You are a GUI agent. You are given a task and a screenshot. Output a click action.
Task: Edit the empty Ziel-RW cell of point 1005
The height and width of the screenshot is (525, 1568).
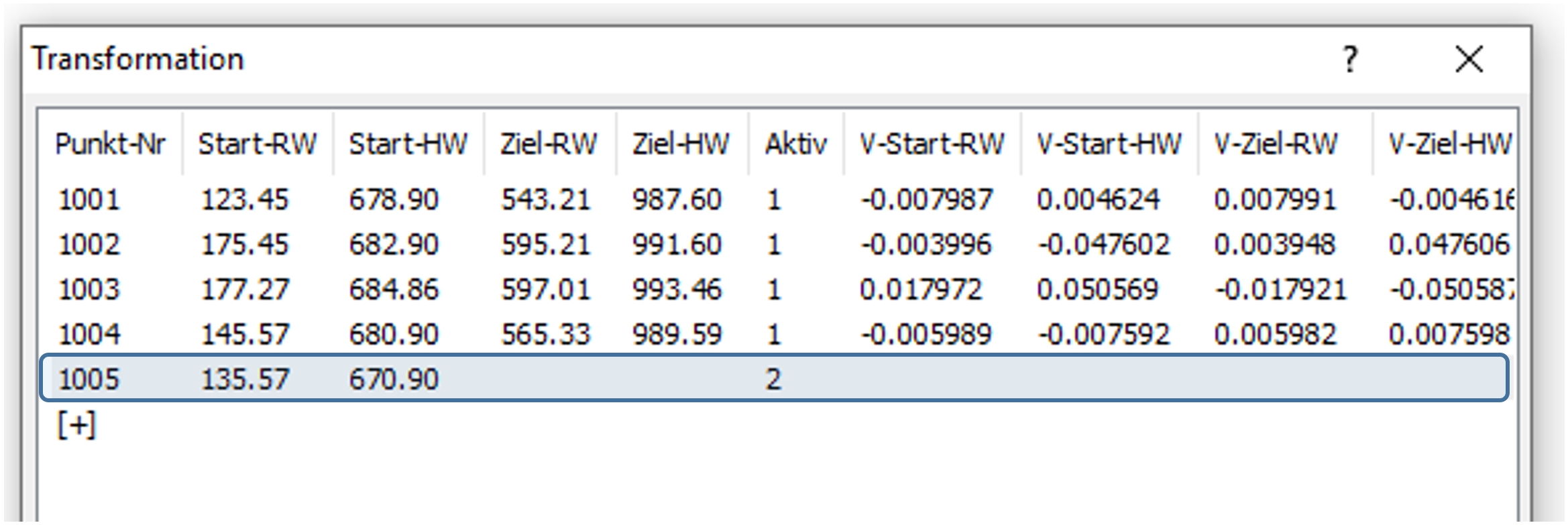pos(548,380)
